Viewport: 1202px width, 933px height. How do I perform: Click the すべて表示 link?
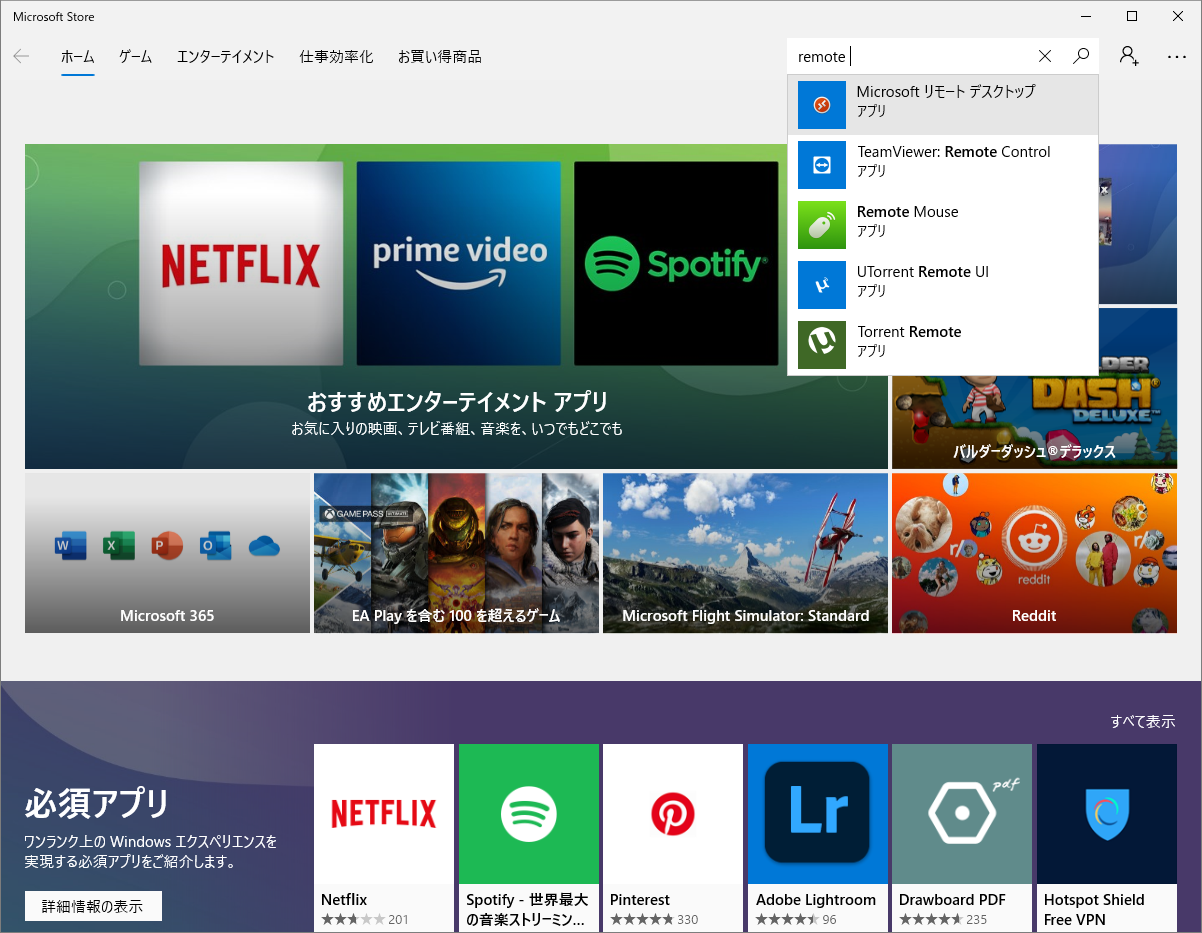1142,721
